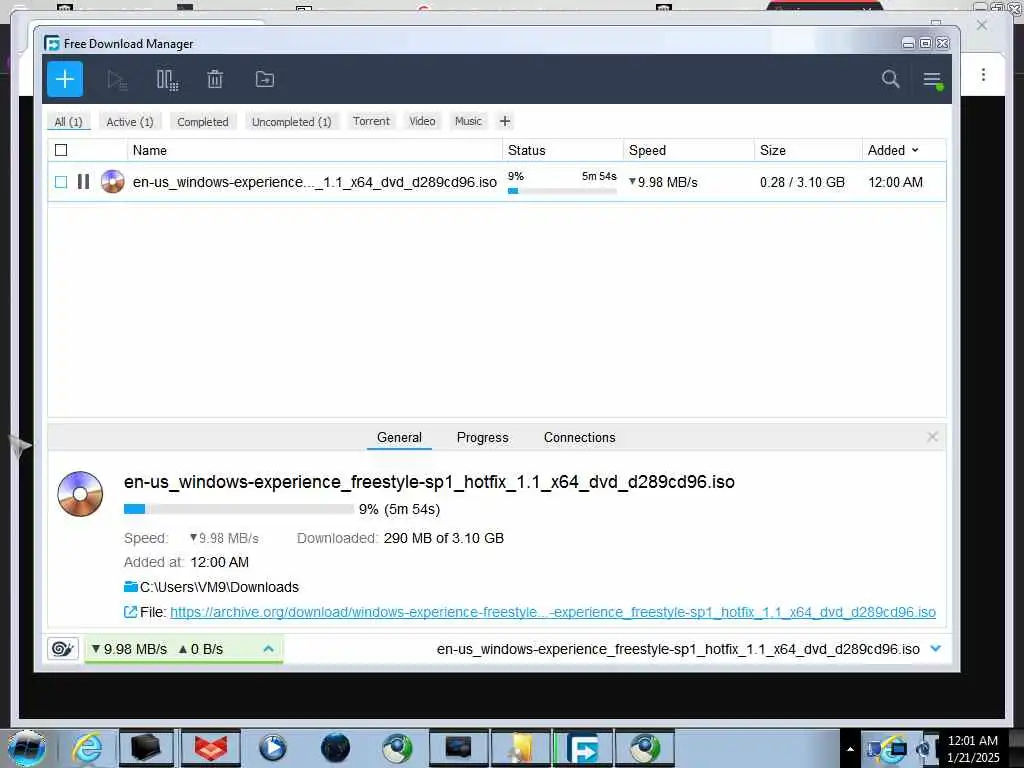
Task: Open the General details tab
Action: pos(399,437)
